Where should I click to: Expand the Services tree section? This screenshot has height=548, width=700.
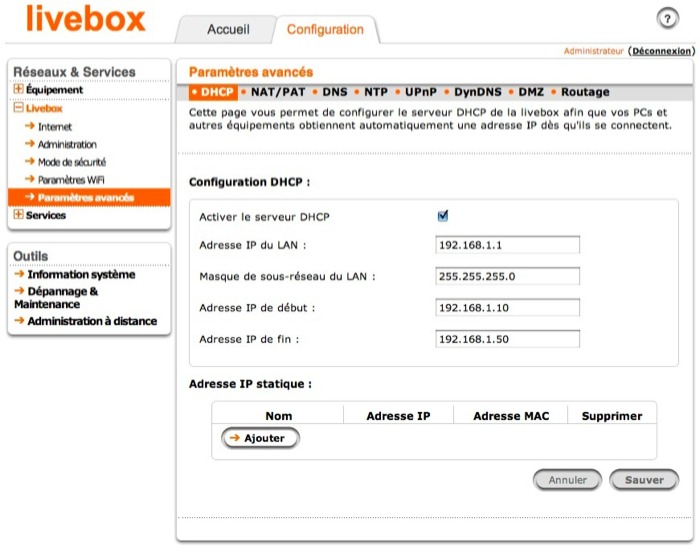pyautogui.click(x=19, y=215)
